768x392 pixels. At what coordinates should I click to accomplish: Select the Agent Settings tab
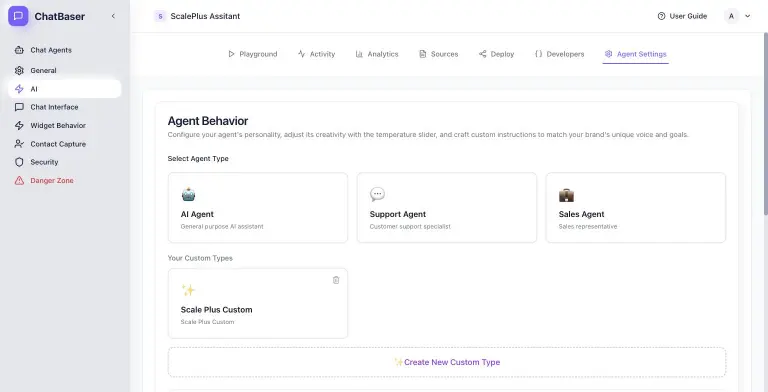pyautogui.click(x=636, y=54)
